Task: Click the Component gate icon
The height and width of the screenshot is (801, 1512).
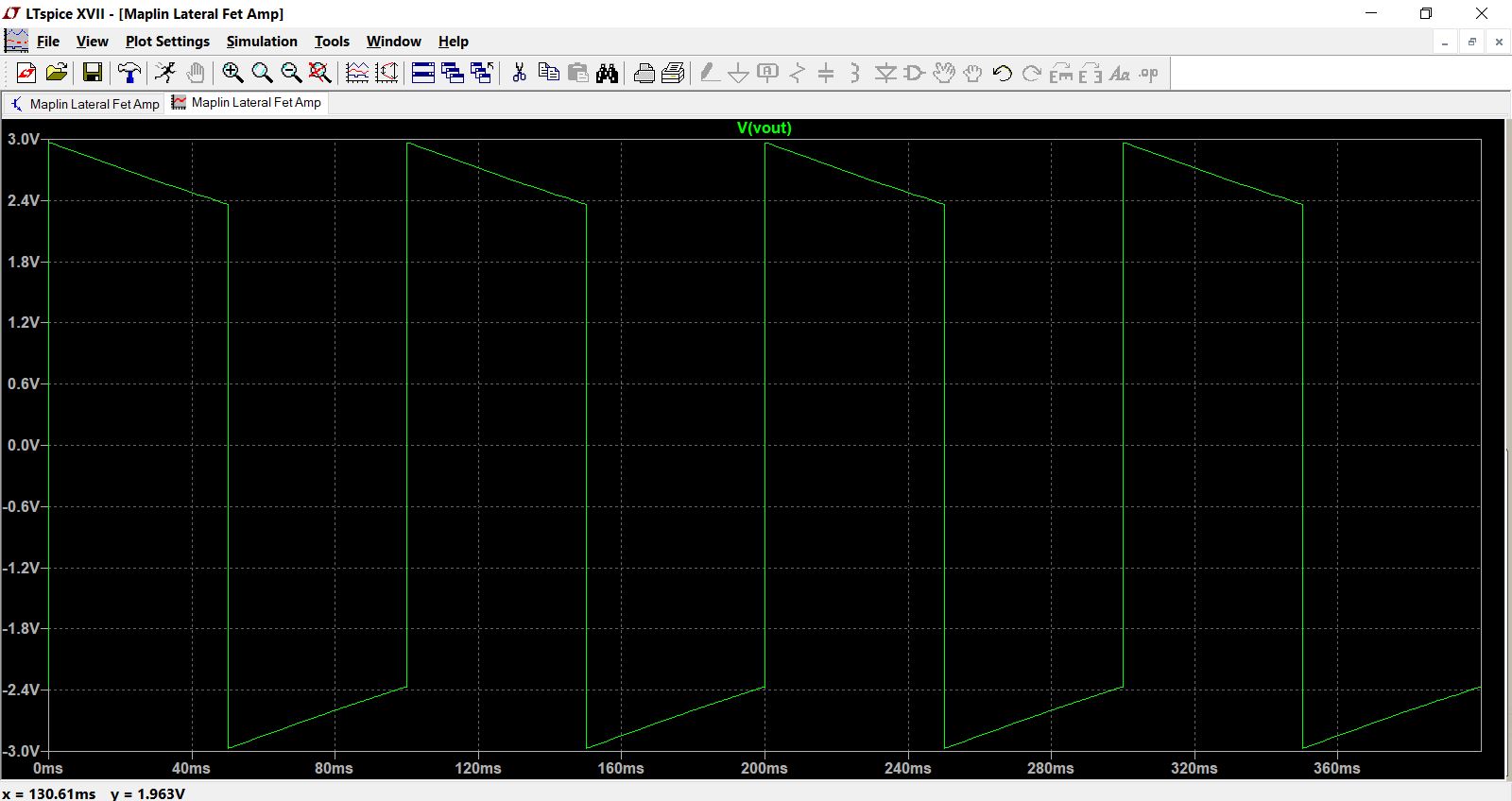Action: click(x=914, y=73)
